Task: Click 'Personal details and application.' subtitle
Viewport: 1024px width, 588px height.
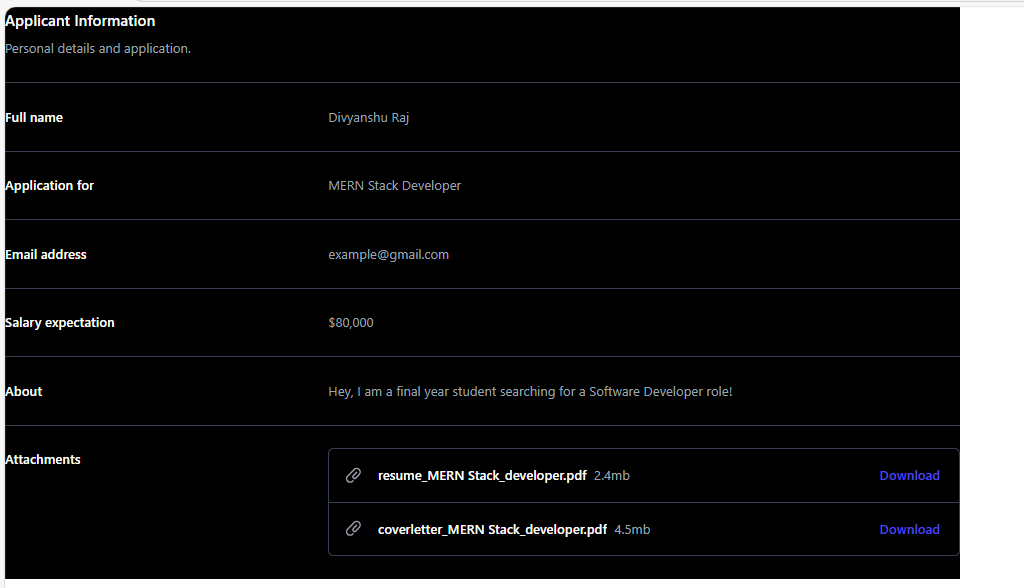Action: pyautogui.click(x=98, y=48)
